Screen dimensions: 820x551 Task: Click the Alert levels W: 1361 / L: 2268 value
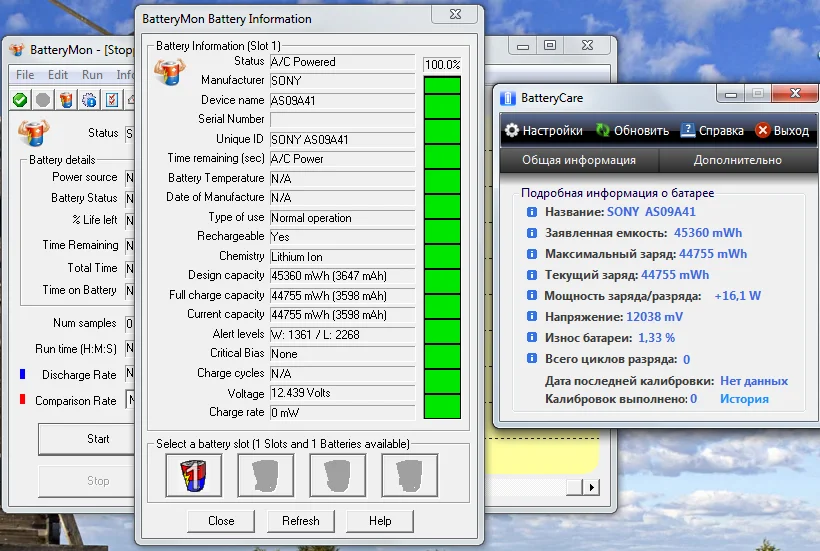(x=343, y=335)
